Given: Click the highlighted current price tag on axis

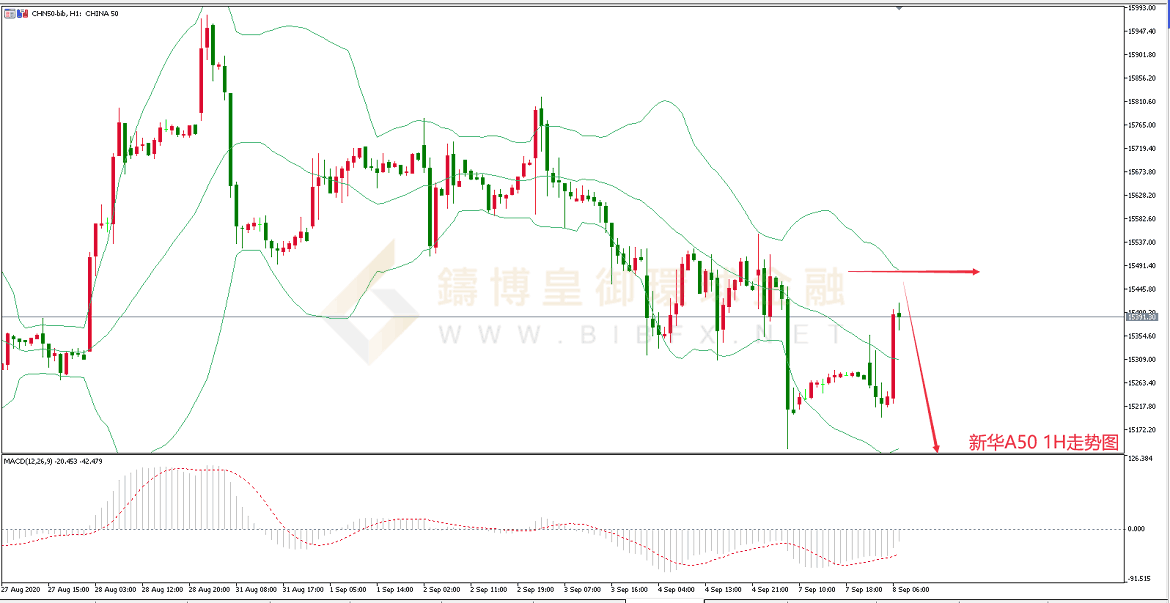Looking at the screenshot, I should point(1142,315).
